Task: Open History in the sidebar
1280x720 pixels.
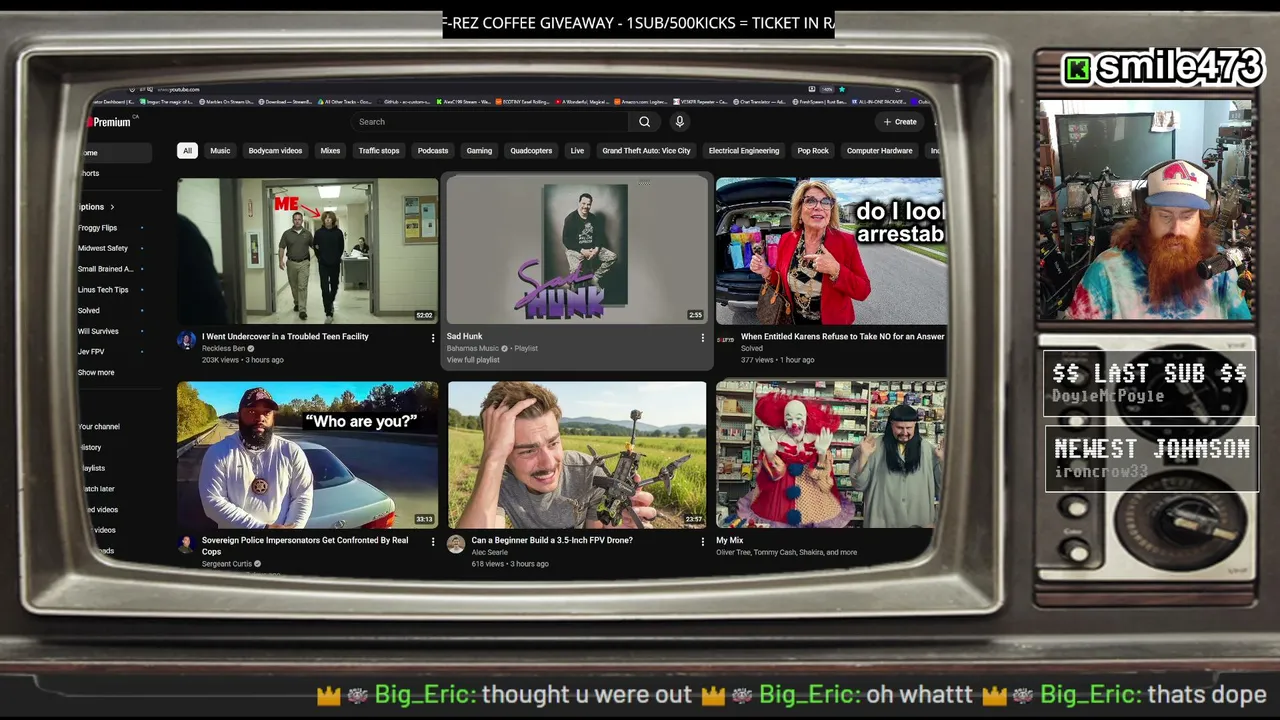Action: pyautogui.click(x=91, y=447)
